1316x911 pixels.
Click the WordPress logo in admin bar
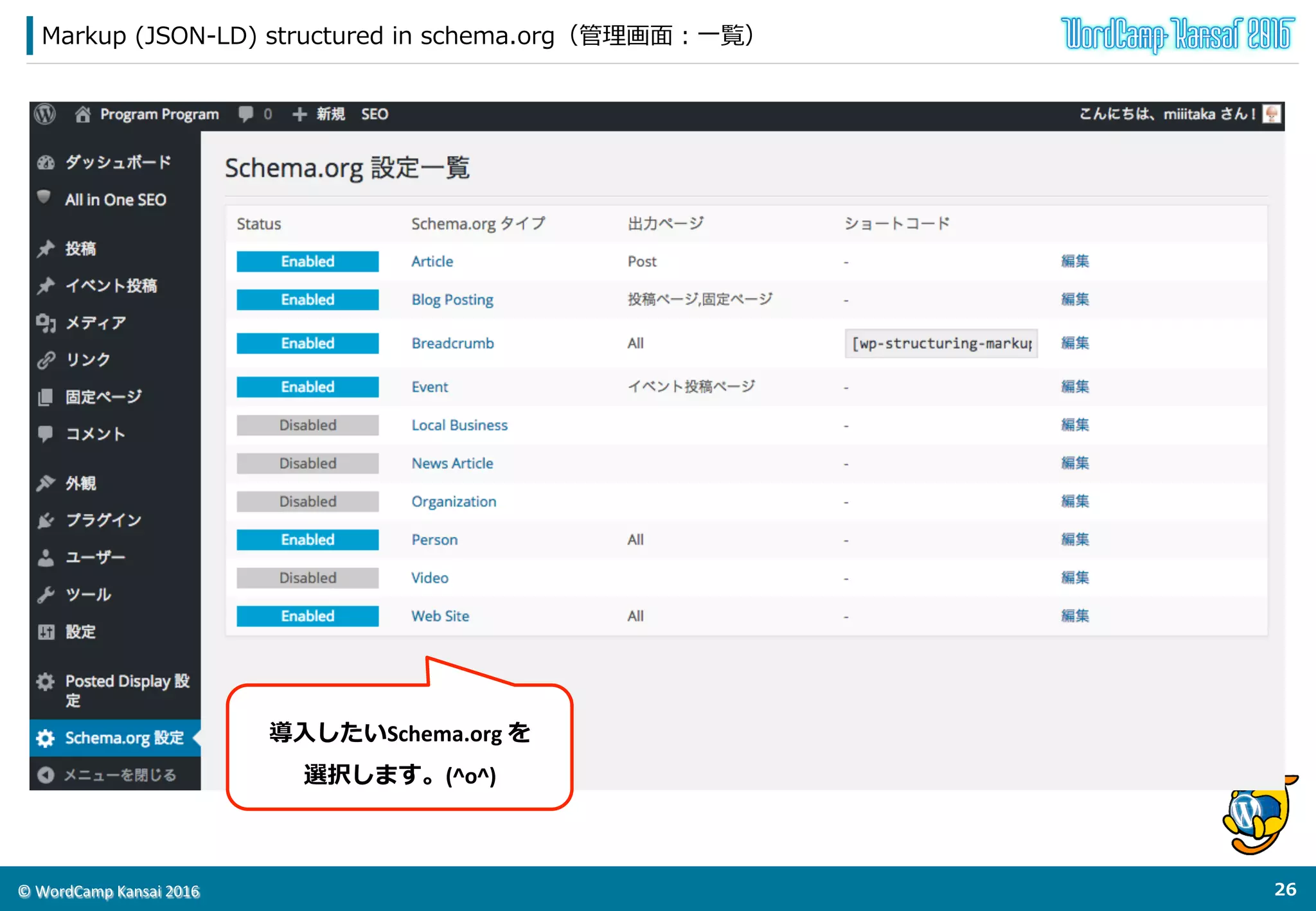click(45, 114)
